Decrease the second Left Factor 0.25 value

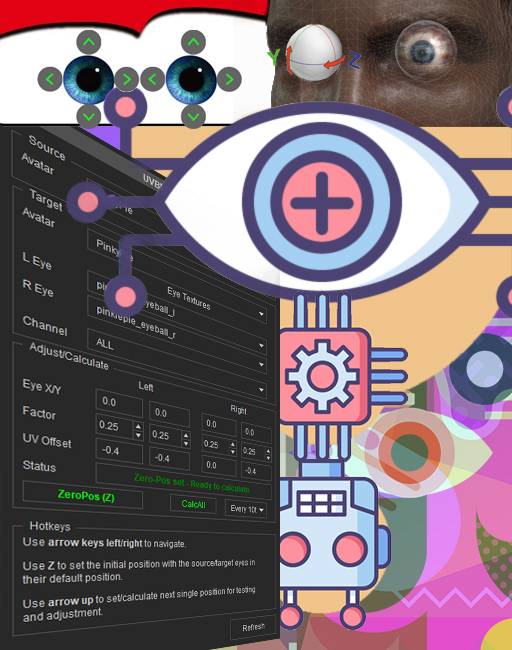(186, 444)
